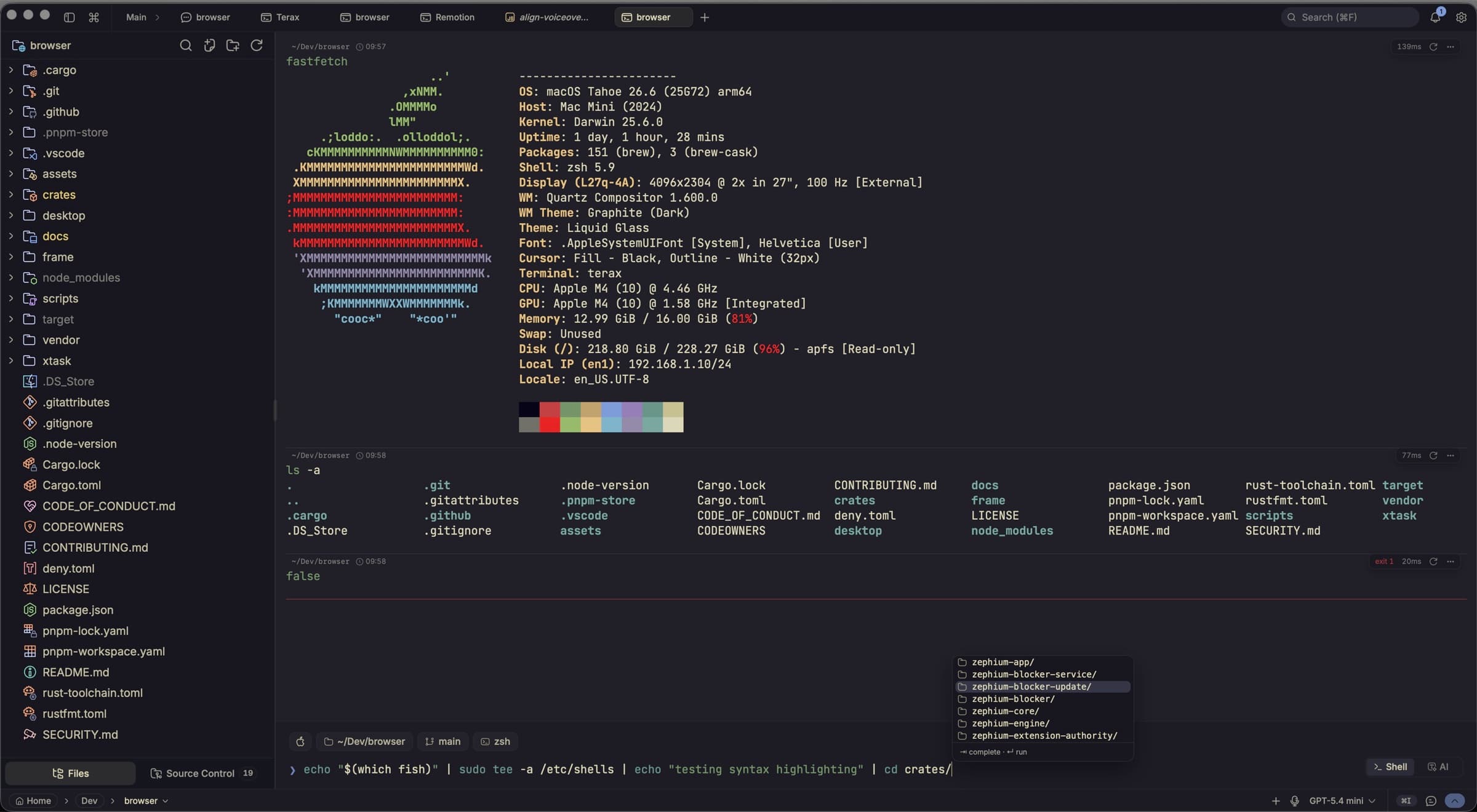1477x812 pixels.
Task: Click the main branch chip
Action: (x=442, y=742)
